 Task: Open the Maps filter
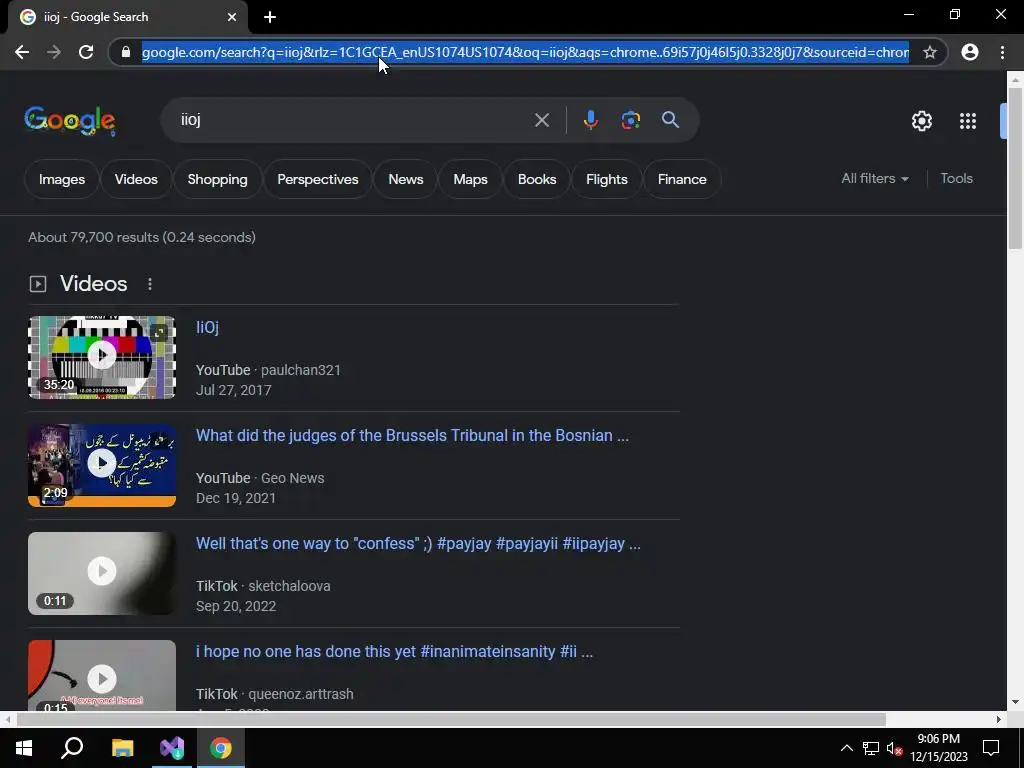click(470, 179)
